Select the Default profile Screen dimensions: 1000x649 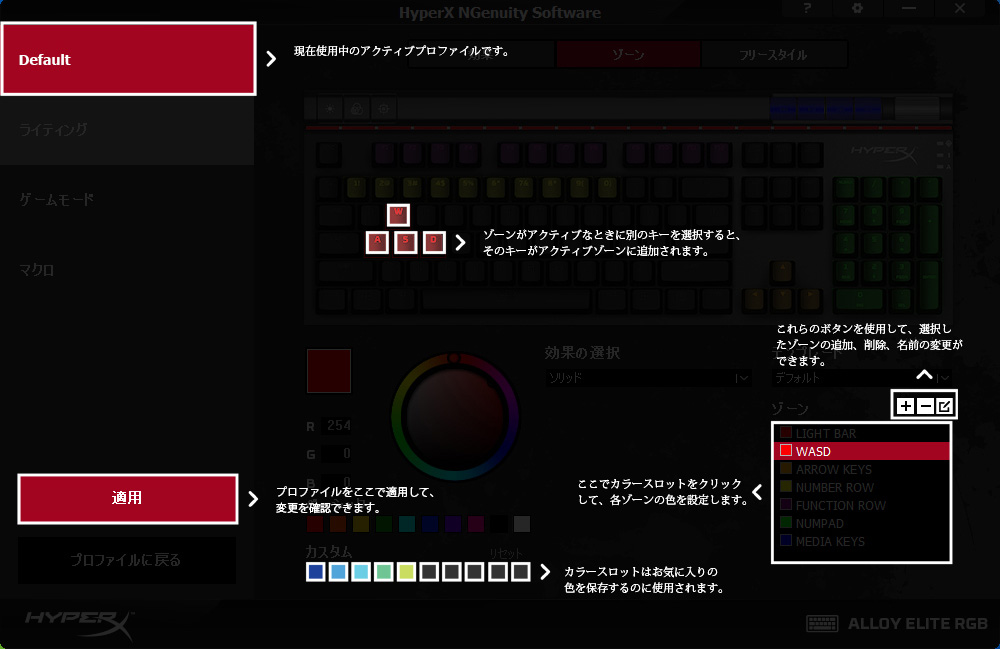[x=128, y=59]
